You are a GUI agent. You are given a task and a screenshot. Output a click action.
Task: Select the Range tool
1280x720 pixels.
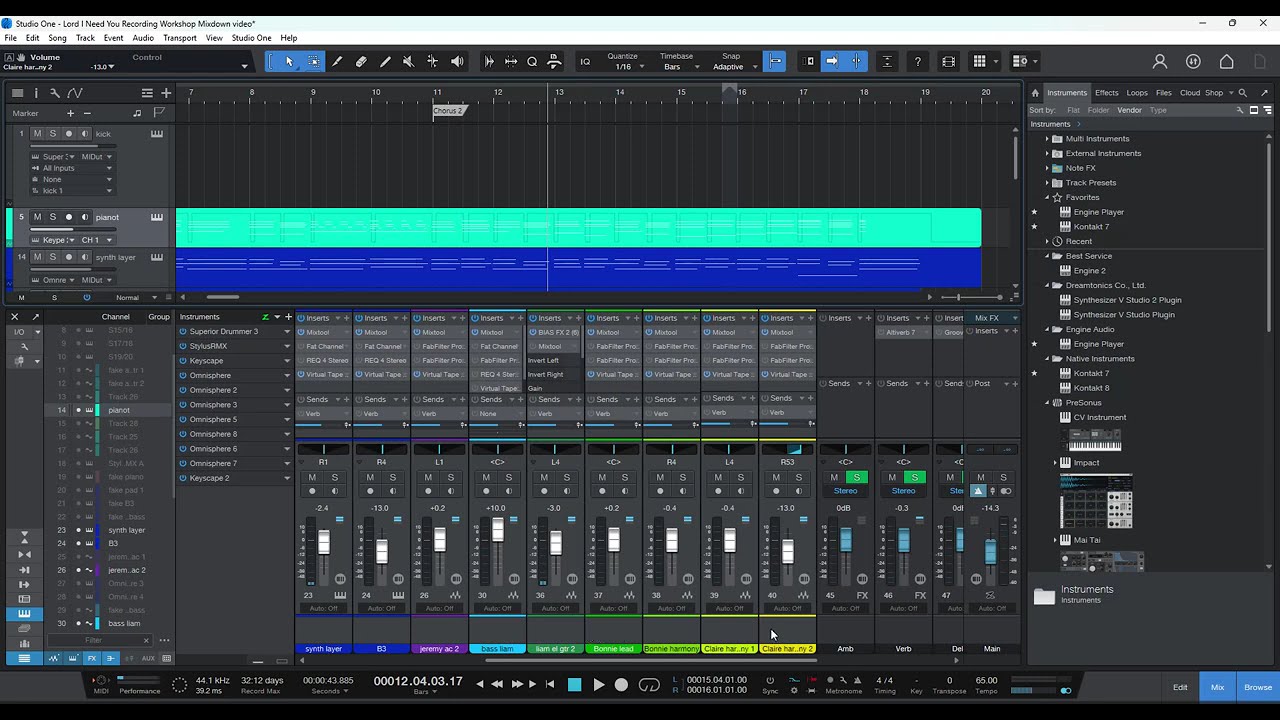(313, 62)
